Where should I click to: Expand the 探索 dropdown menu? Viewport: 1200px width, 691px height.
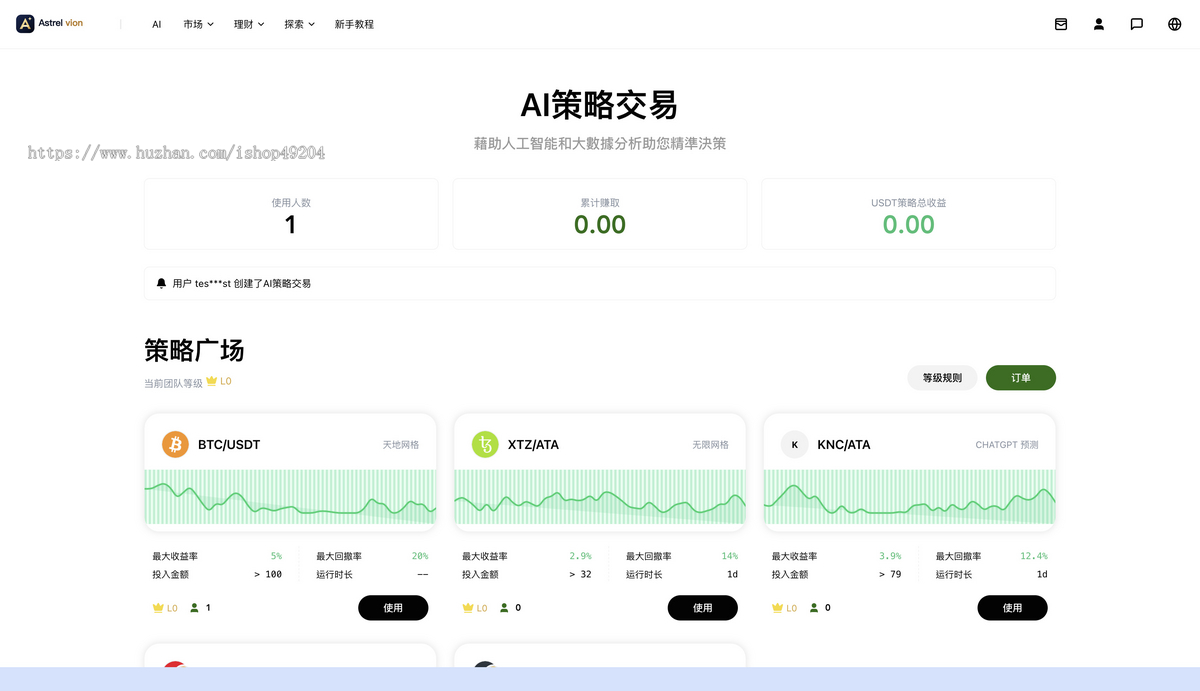(x=299, y=24)
